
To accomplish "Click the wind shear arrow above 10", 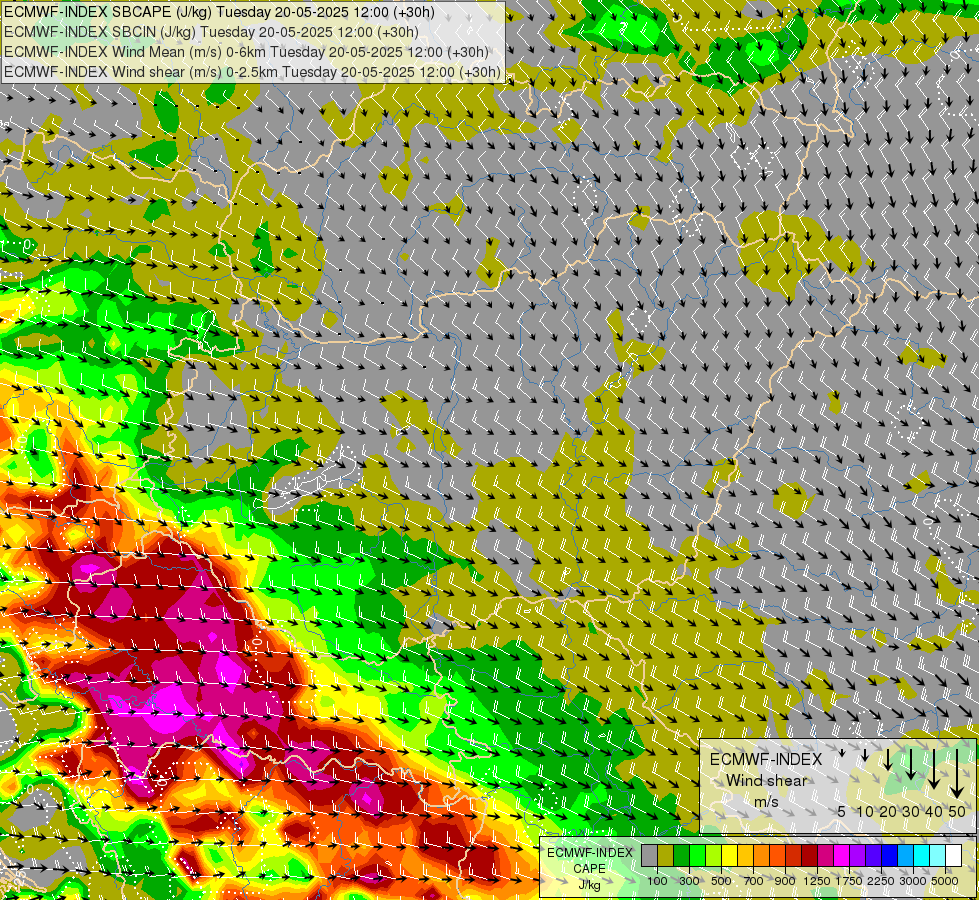I will [x=865, y=755].
